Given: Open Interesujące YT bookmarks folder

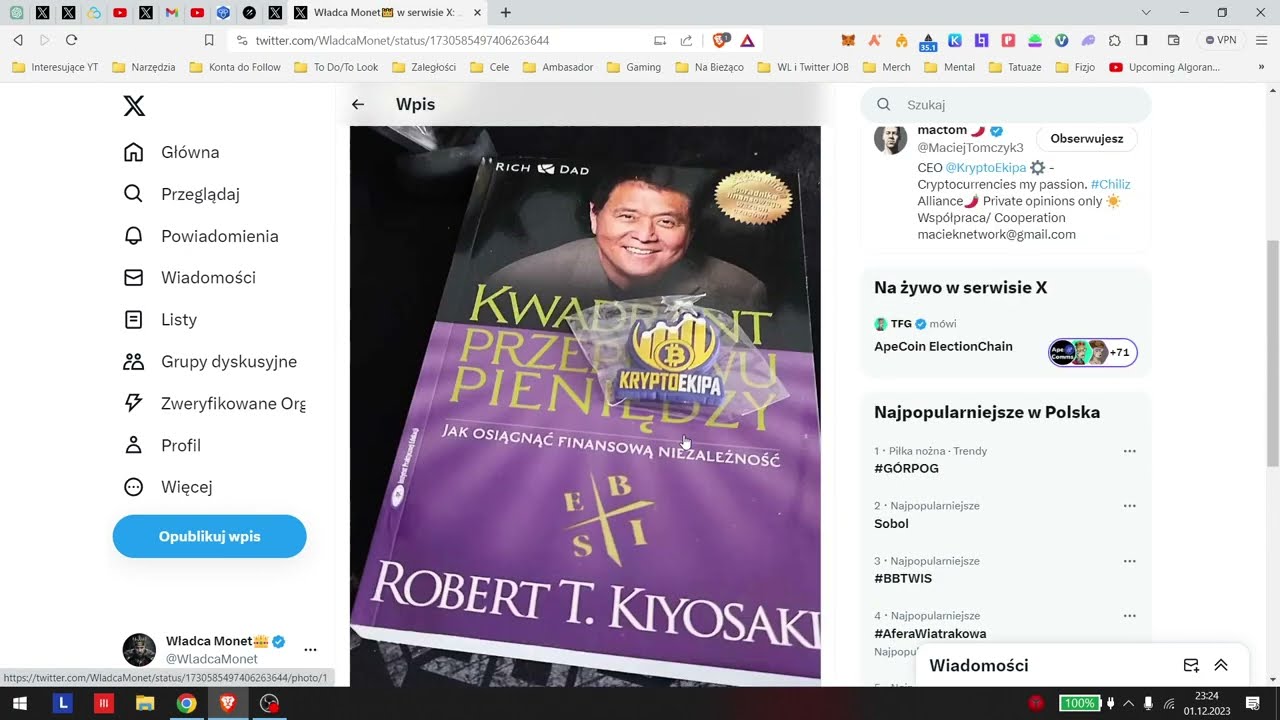Looking at the screenshot, I should 55,67.
